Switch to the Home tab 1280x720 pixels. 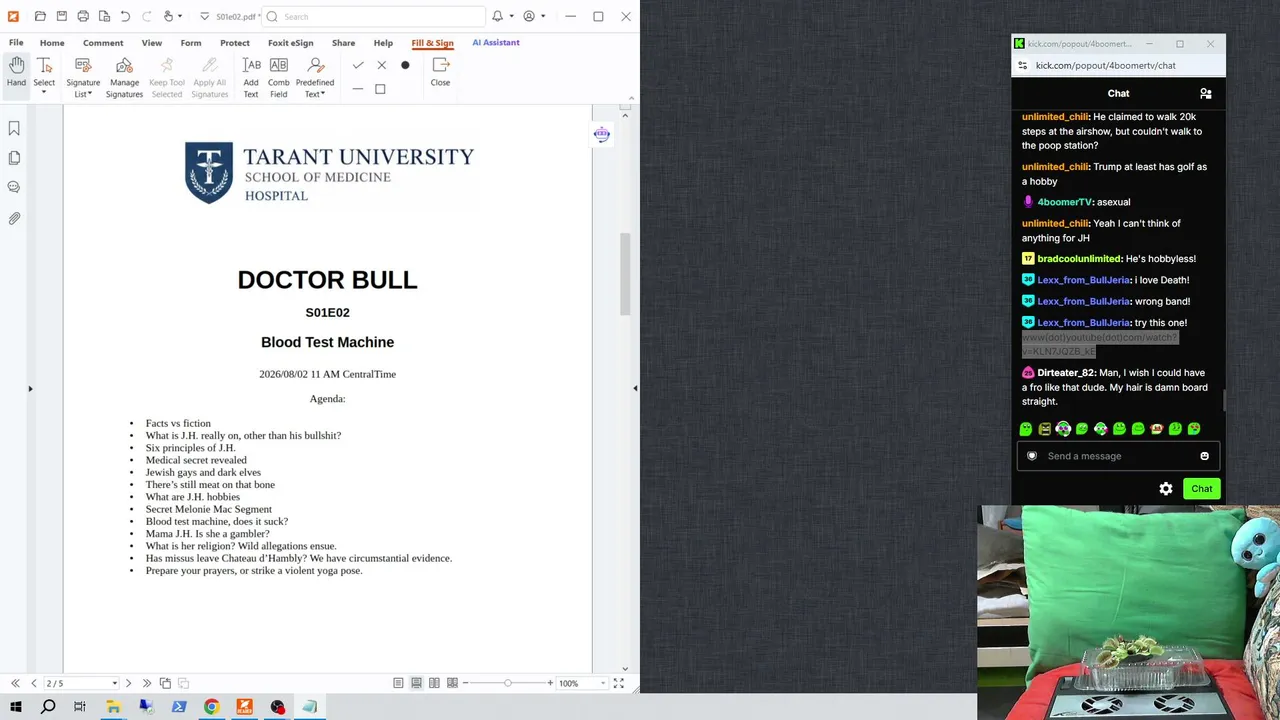pyautogui.click(x=52, y=43)
